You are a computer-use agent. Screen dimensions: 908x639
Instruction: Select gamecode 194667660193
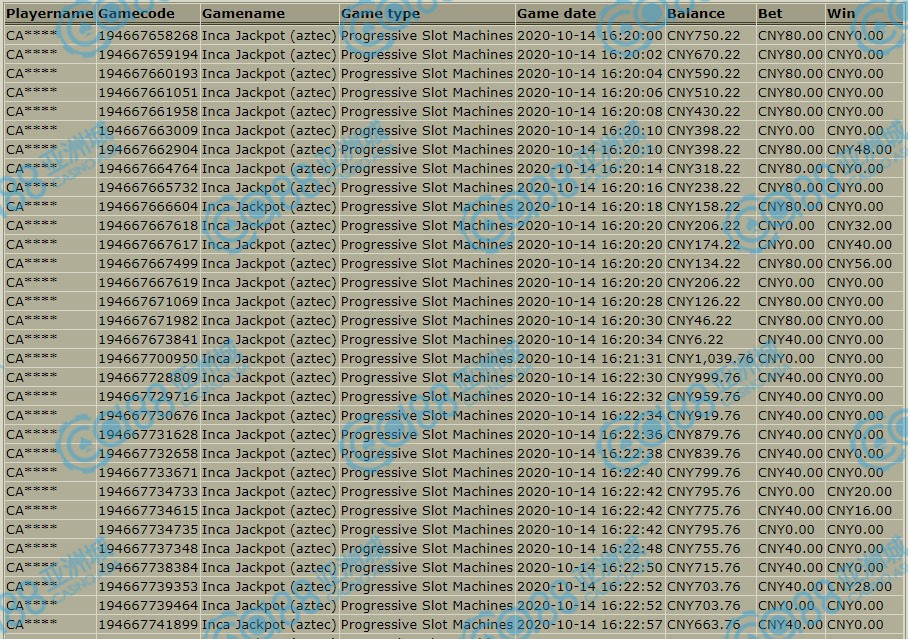(x=148, y=74)
